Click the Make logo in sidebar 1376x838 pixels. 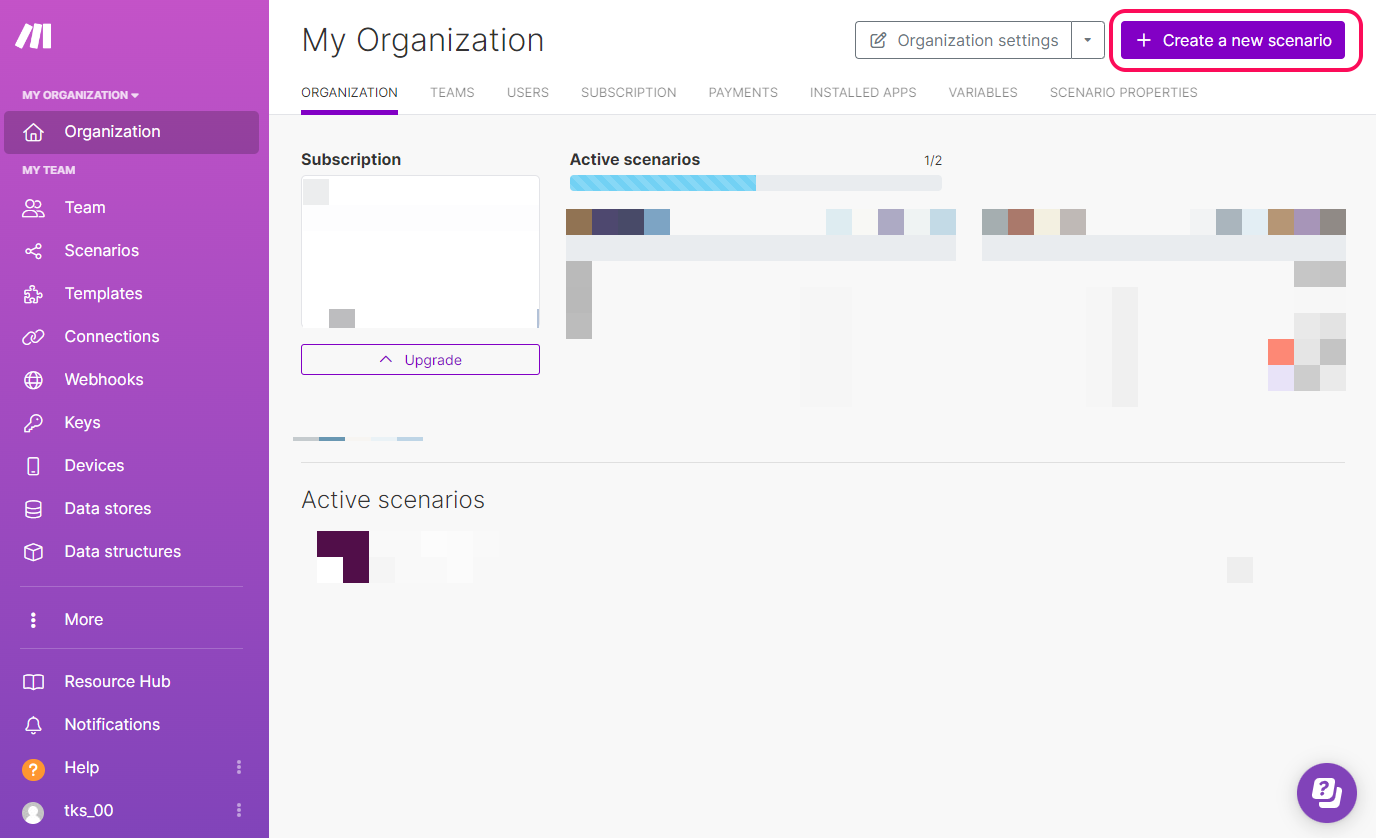coord(34,37)
